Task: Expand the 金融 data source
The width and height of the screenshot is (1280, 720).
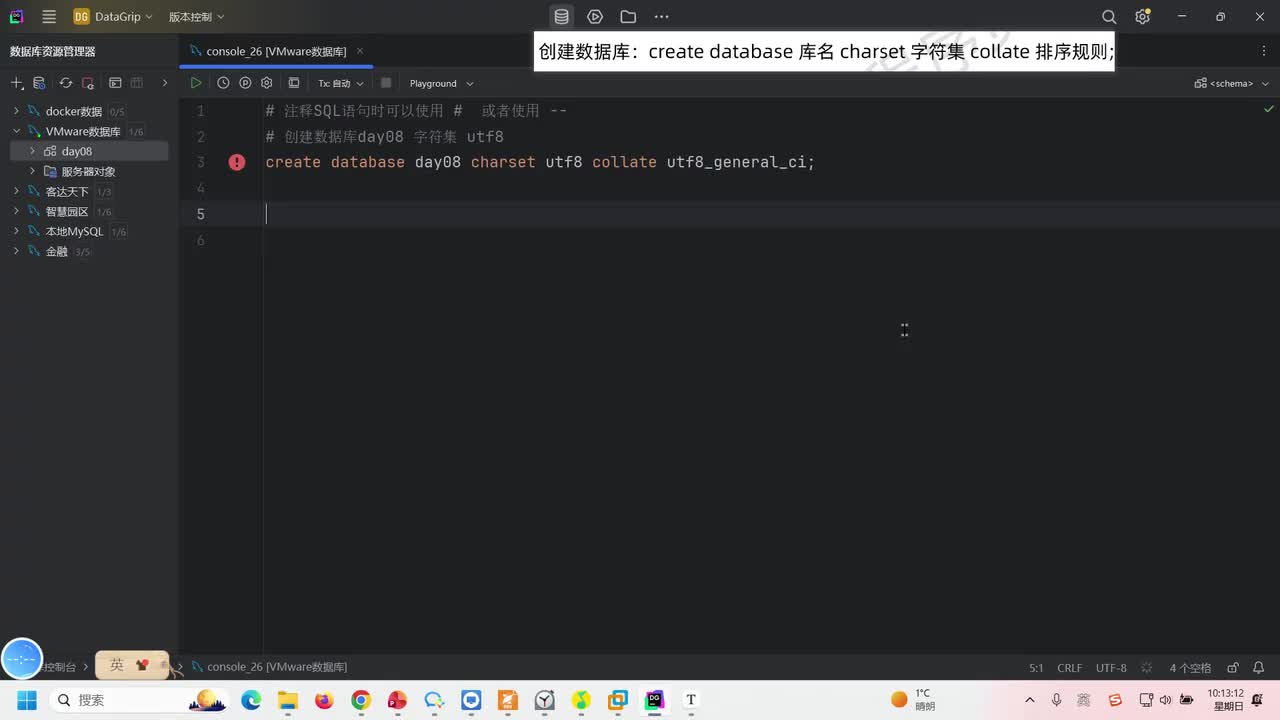Action: (16, 251)
